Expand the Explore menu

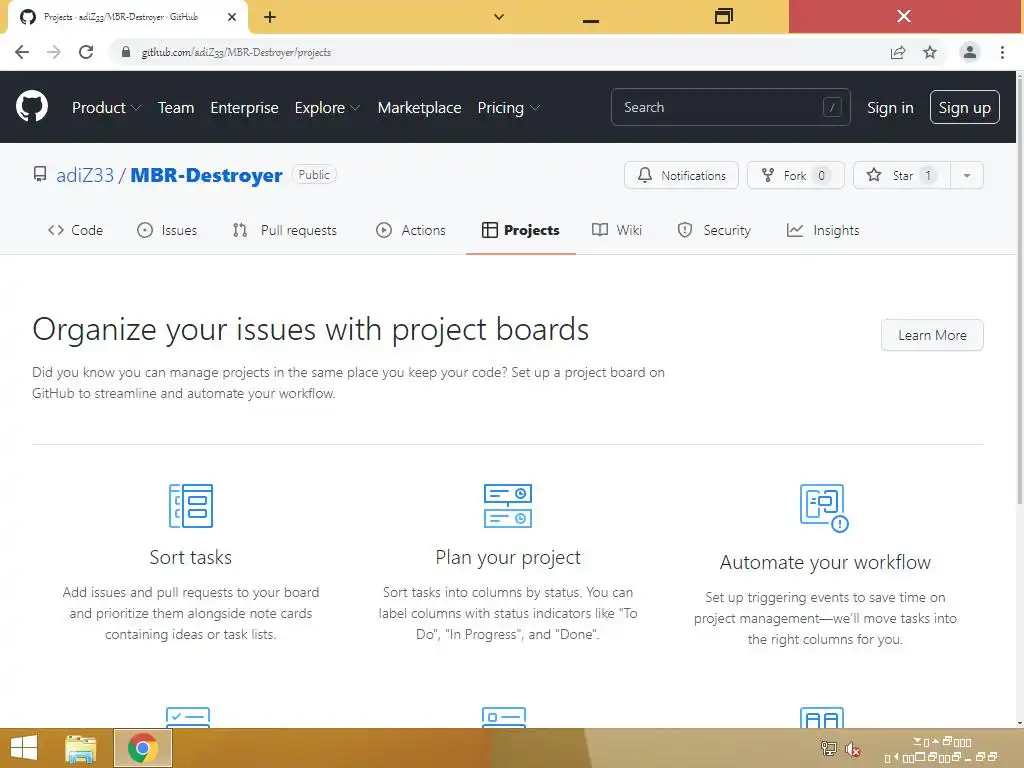point(327,108)
